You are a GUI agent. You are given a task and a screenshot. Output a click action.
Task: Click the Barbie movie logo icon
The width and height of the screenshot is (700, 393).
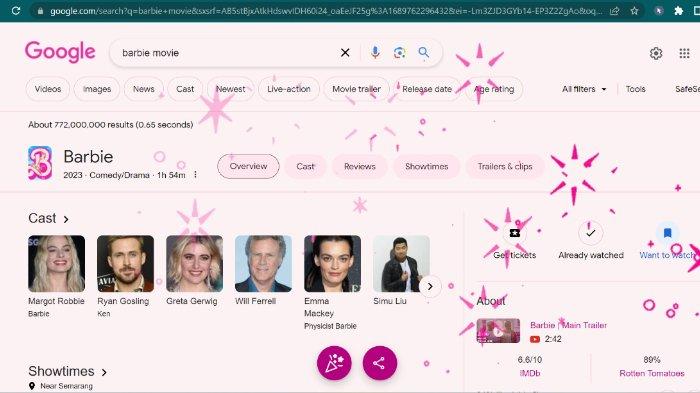[x=40, y=163]
